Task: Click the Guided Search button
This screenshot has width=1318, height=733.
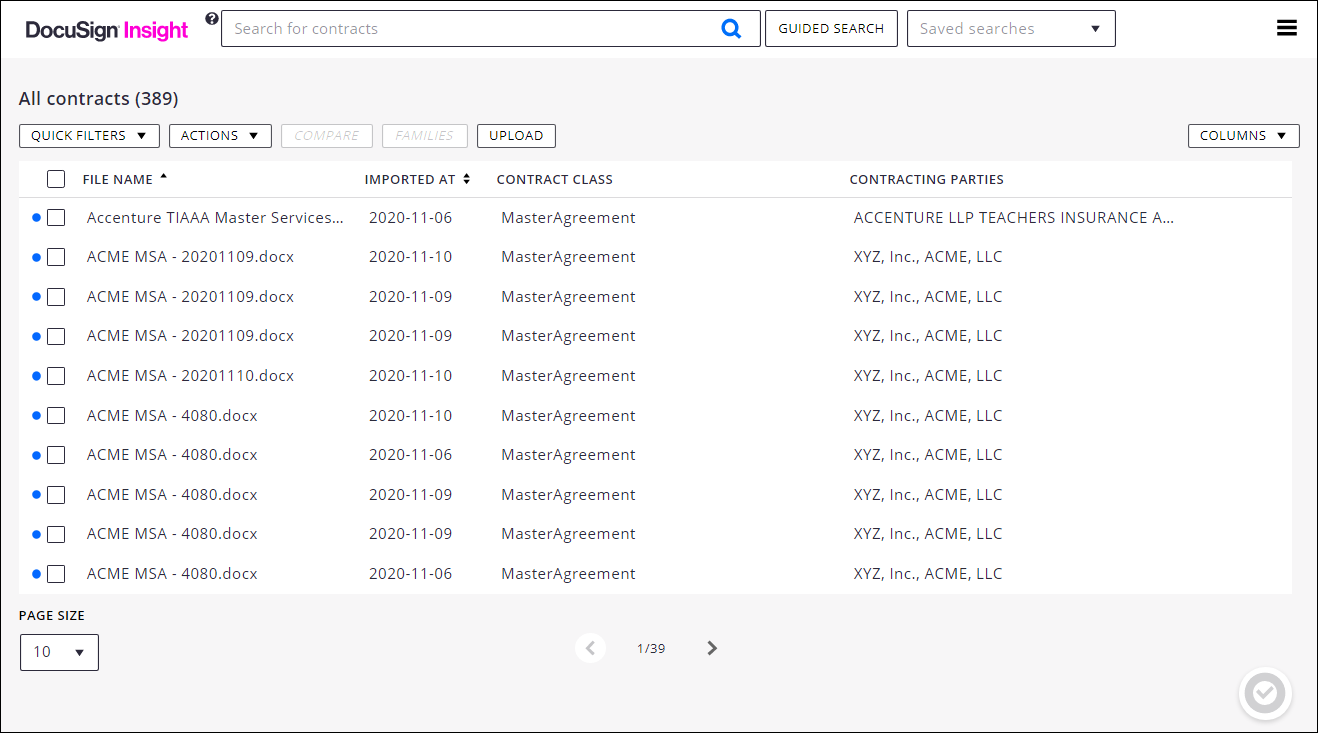Action: coord(831,29)
